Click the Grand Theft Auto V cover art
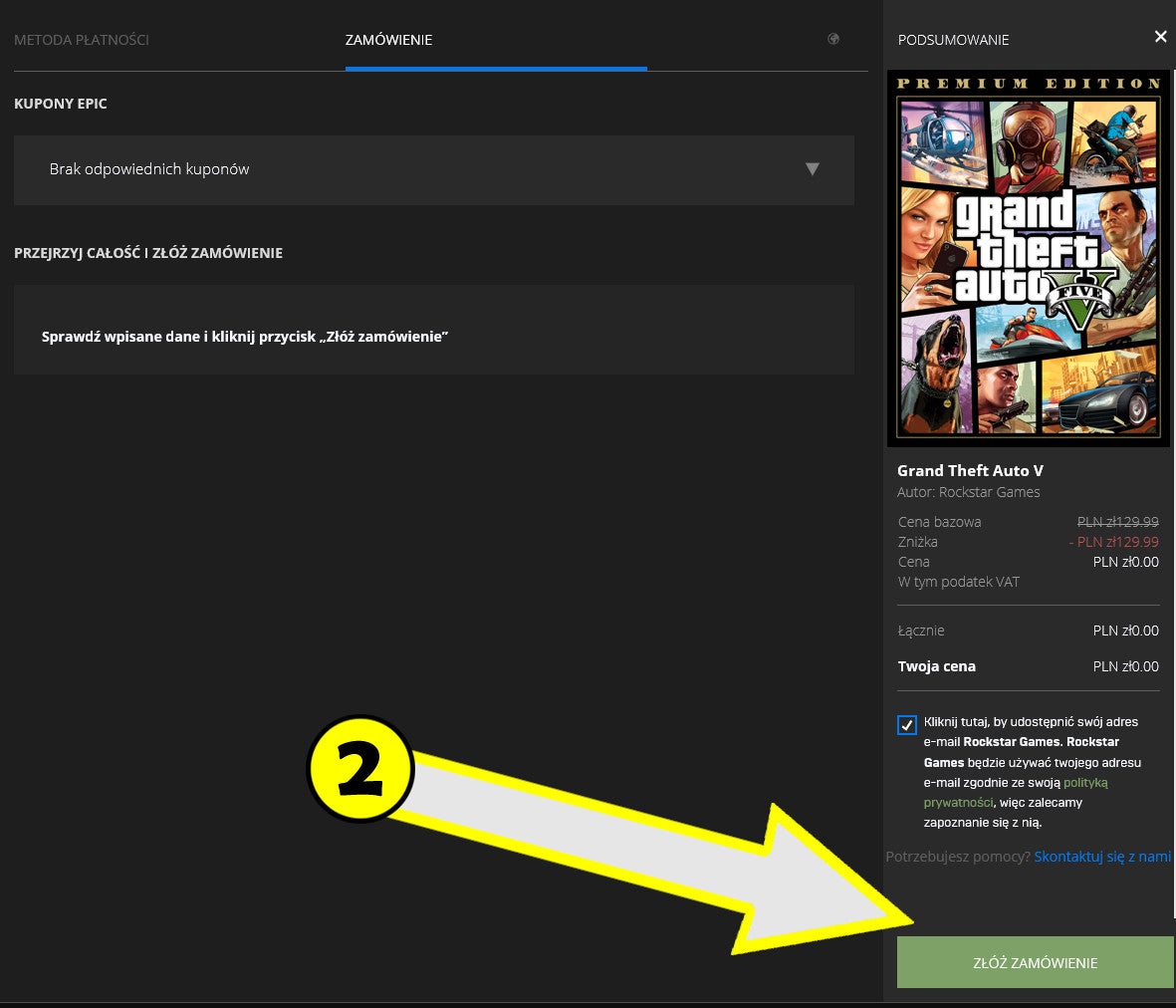The image size is (1176, 1008). 1028,257
